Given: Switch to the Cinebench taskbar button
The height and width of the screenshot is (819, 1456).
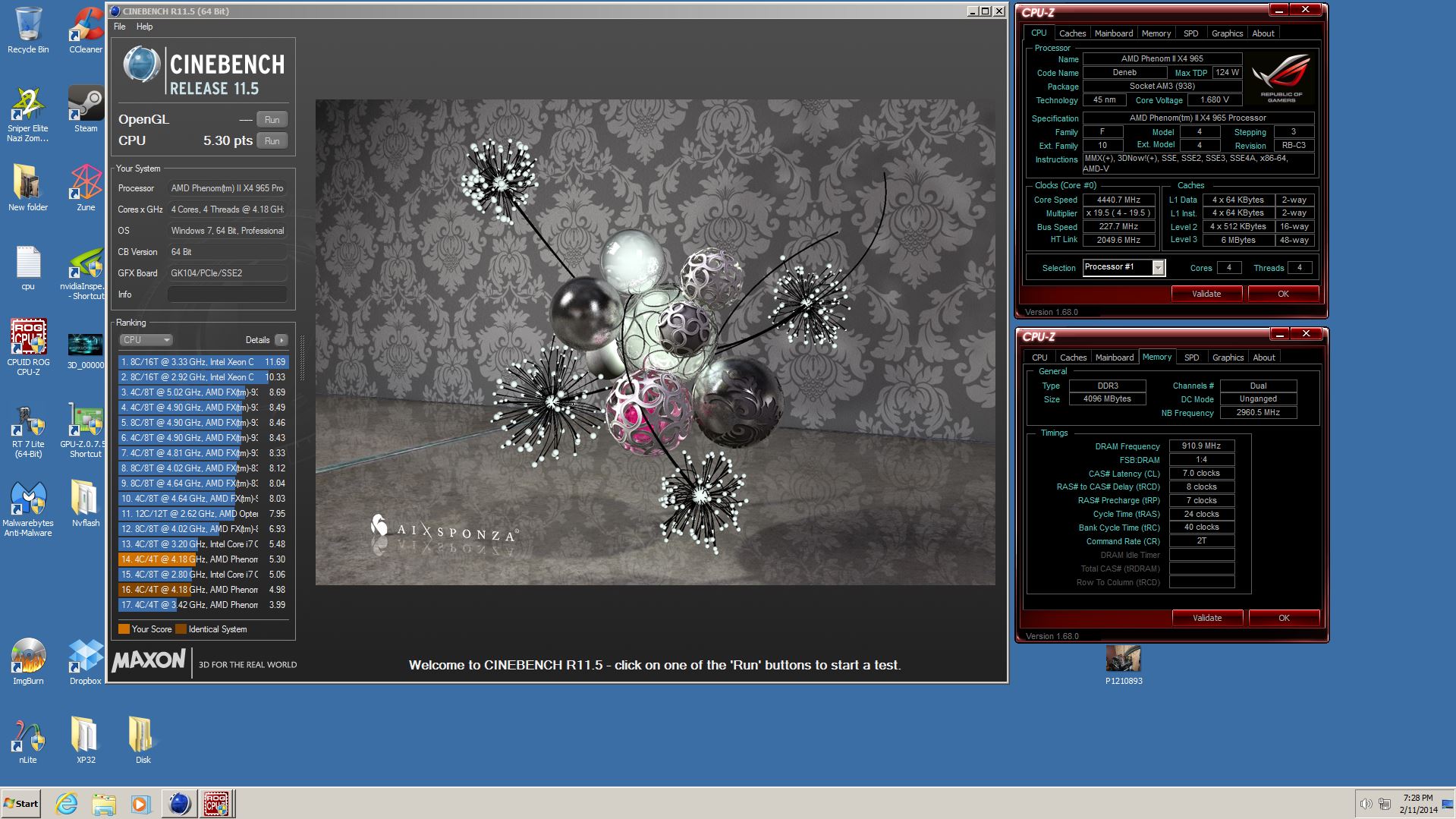Looking at the screenshot, I should [x=180, y=803].
